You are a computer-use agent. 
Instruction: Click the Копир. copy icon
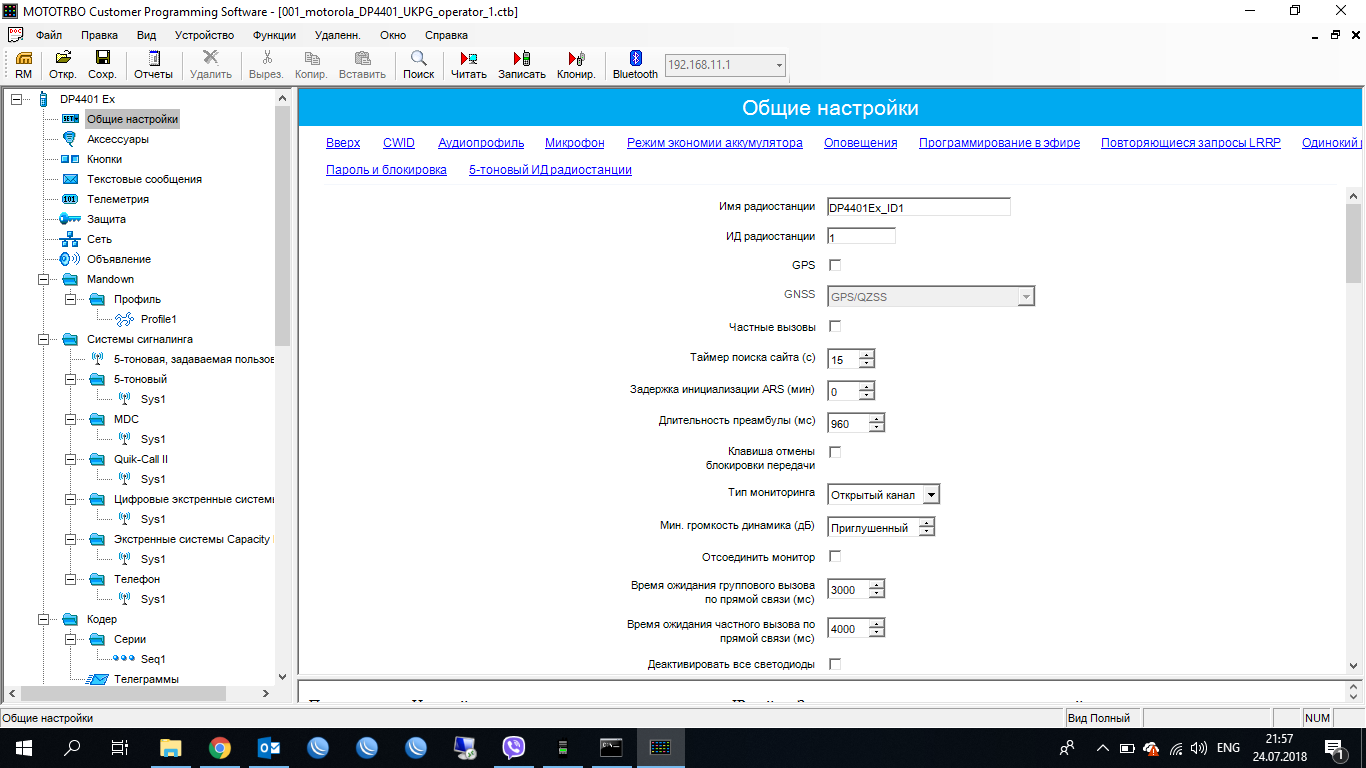point(312,65)
